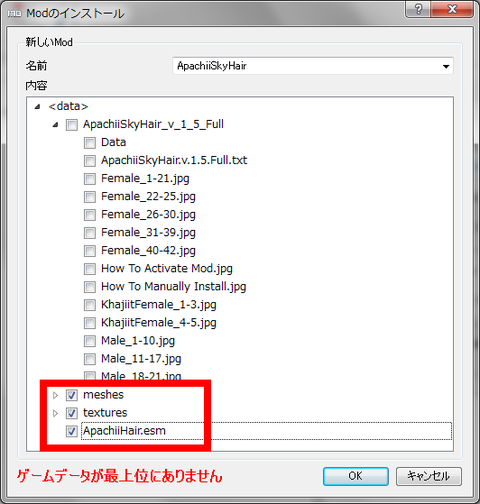This screenshot has height=504, width=480.
Task: Select the Data folder label
Action: [114, 142]
